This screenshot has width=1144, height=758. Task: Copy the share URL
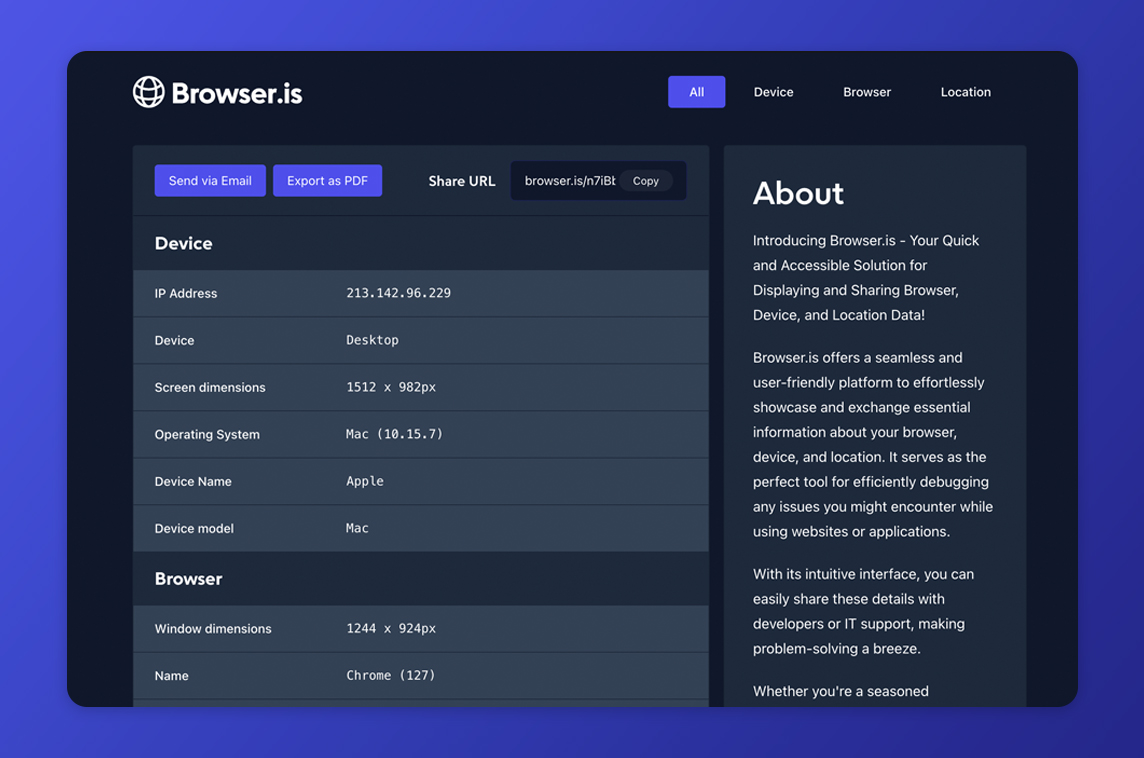pyautogui.click(x=646, y=181)
